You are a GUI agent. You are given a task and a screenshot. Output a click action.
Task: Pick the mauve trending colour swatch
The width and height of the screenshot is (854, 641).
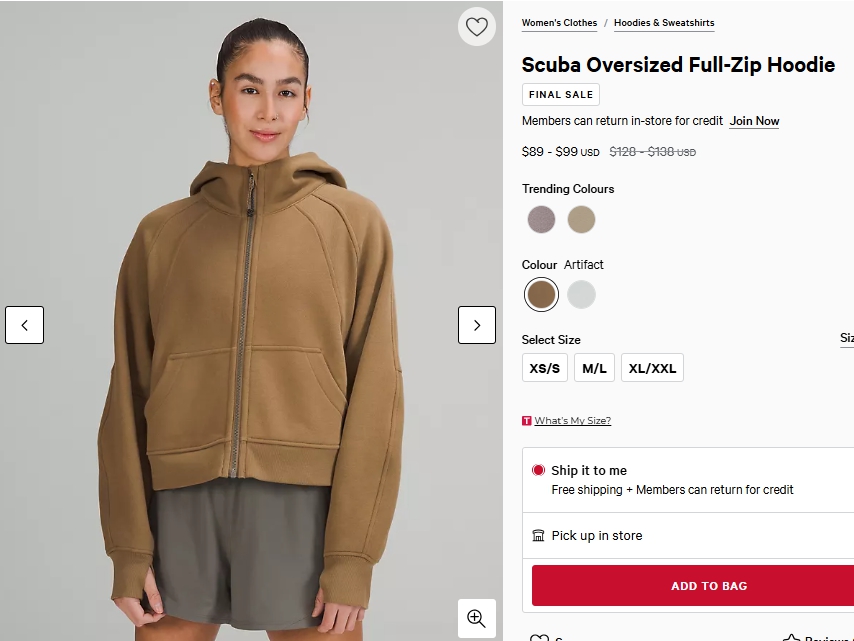541,219
